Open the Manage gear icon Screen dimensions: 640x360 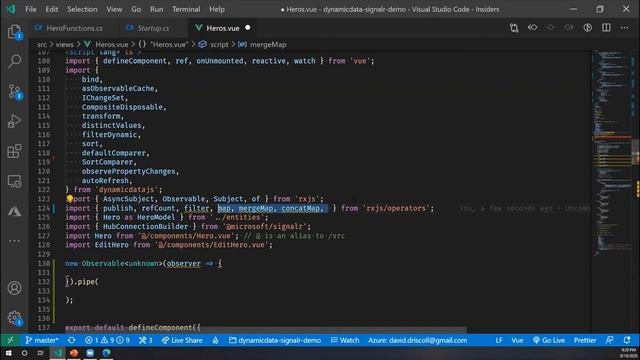[14, 318]
